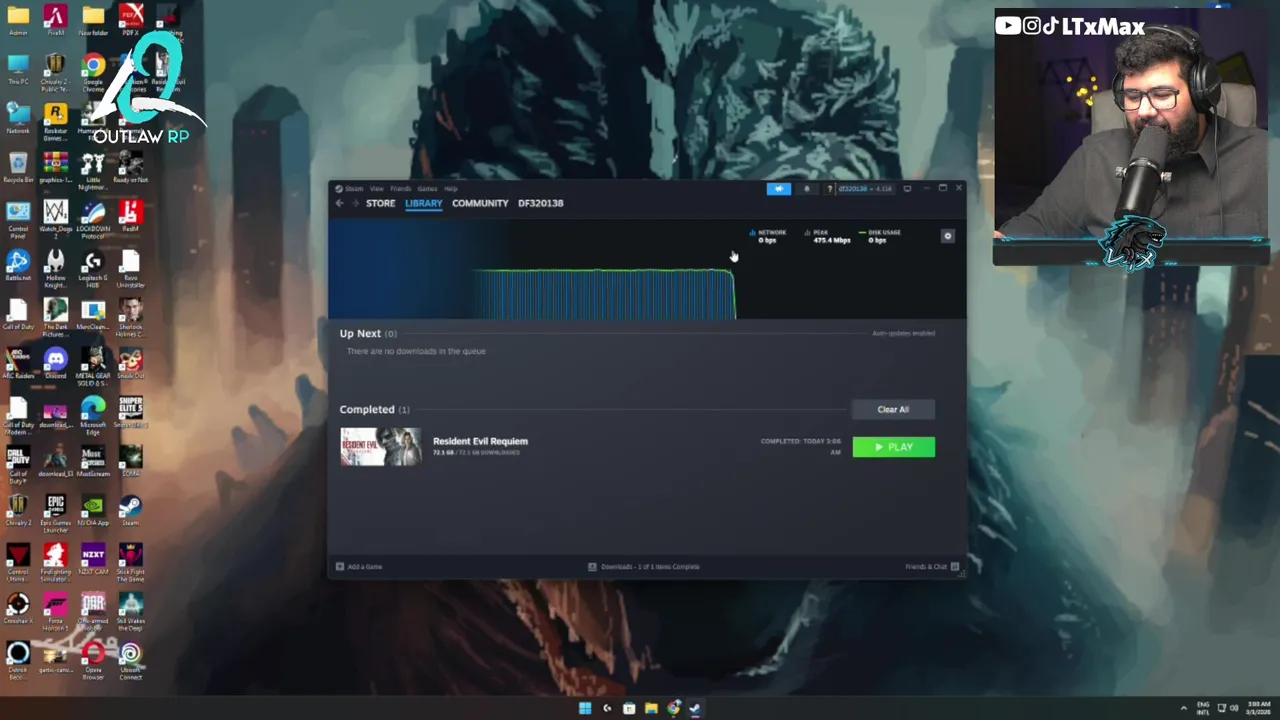Select the Opera Browser desktop icon
This screenshot has width=1280, height=720.
coord(93,662)
